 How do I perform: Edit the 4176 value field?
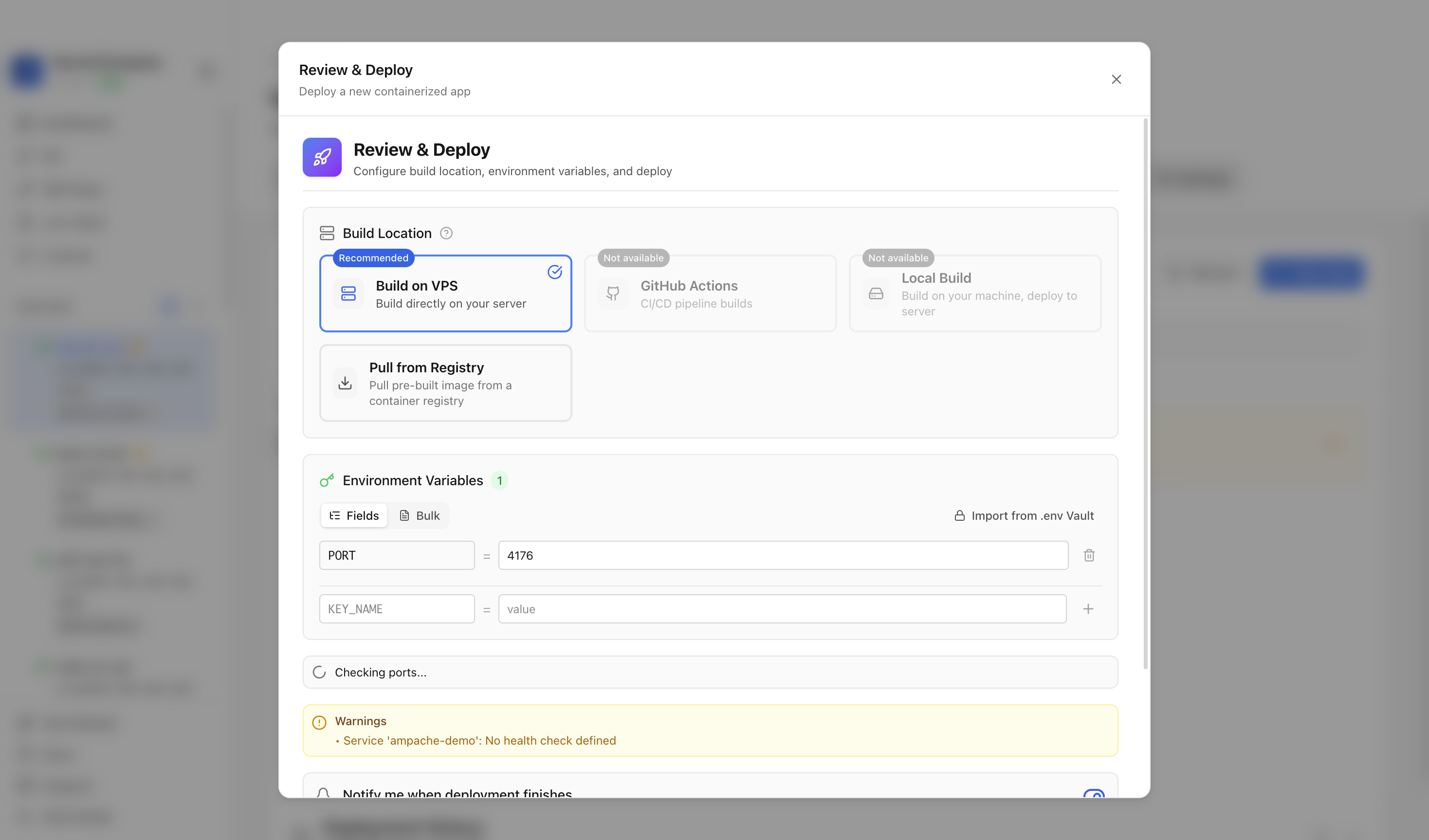(783, 555)
